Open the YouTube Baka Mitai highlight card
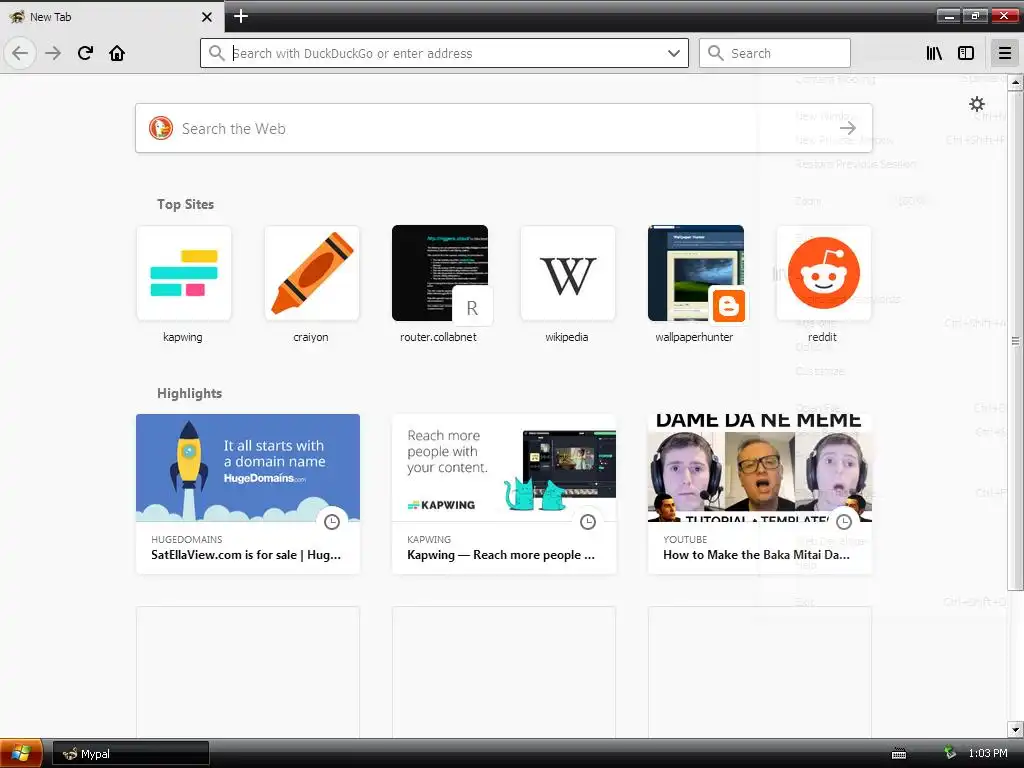Viewport: 1024px width, 768px height. (760, 494)
